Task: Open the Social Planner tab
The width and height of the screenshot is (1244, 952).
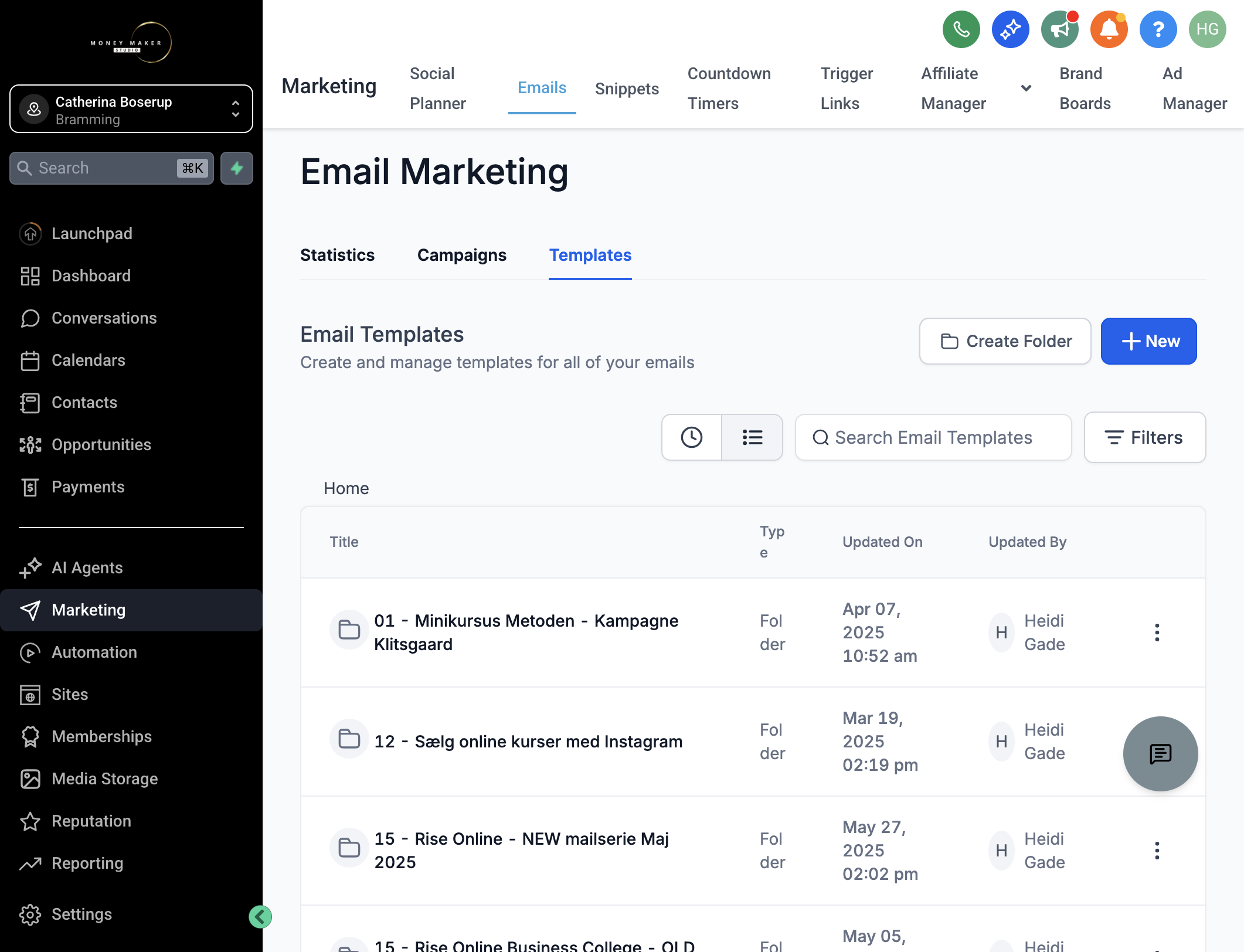Action: click(438, 89)
